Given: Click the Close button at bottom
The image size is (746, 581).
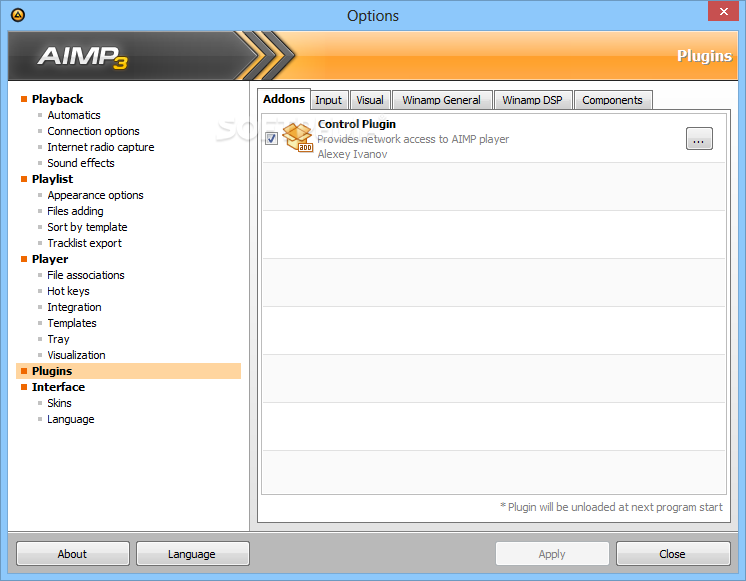Looking at the screenshot, I should click(673, 553).
